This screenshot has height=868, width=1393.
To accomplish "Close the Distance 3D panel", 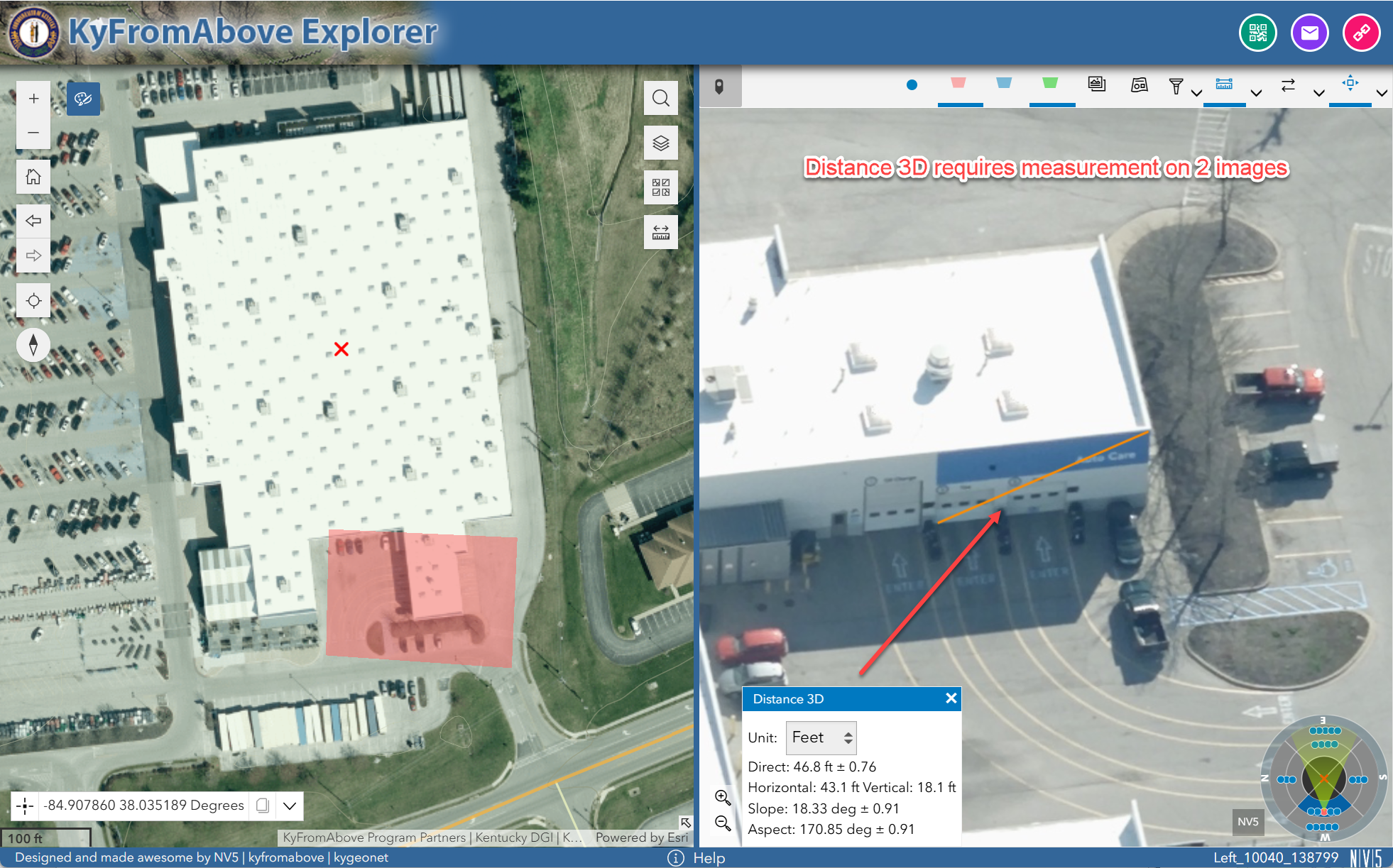I will (951, 698).
